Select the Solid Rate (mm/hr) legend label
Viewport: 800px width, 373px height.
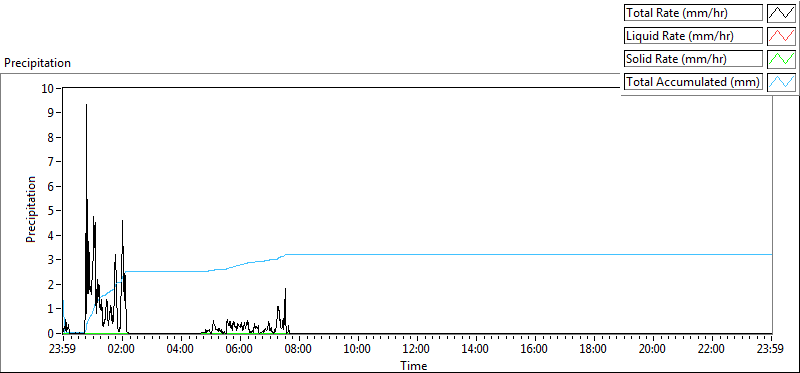click(x=693, y=59)
